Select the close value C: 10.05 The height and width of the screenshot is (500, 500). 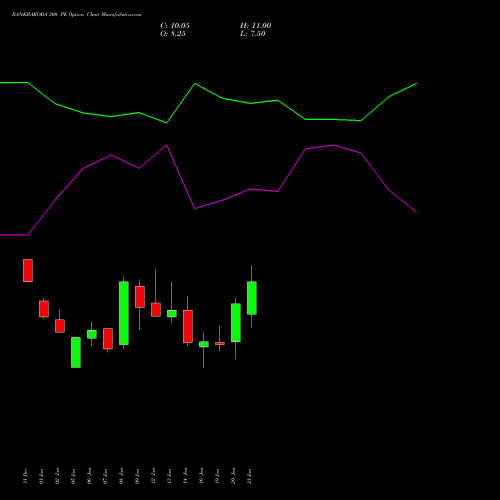tap(175, 26)
